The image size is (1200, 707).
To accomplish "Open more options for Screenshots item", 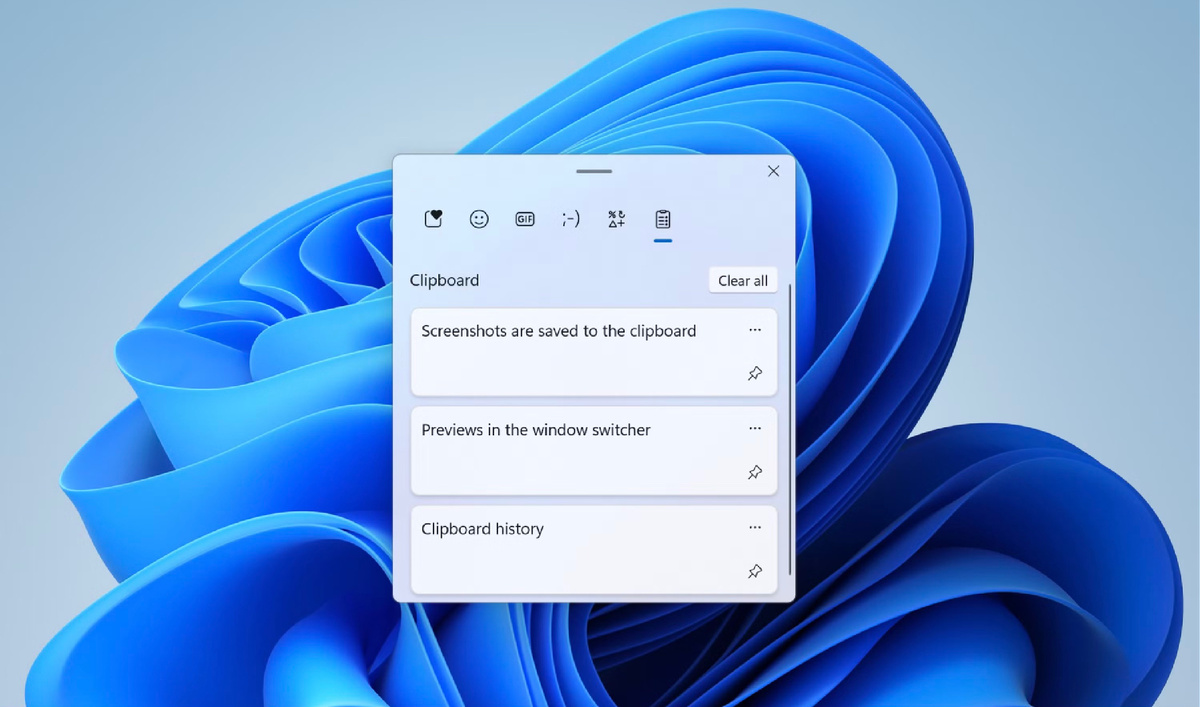I will [x=755, y=330].
